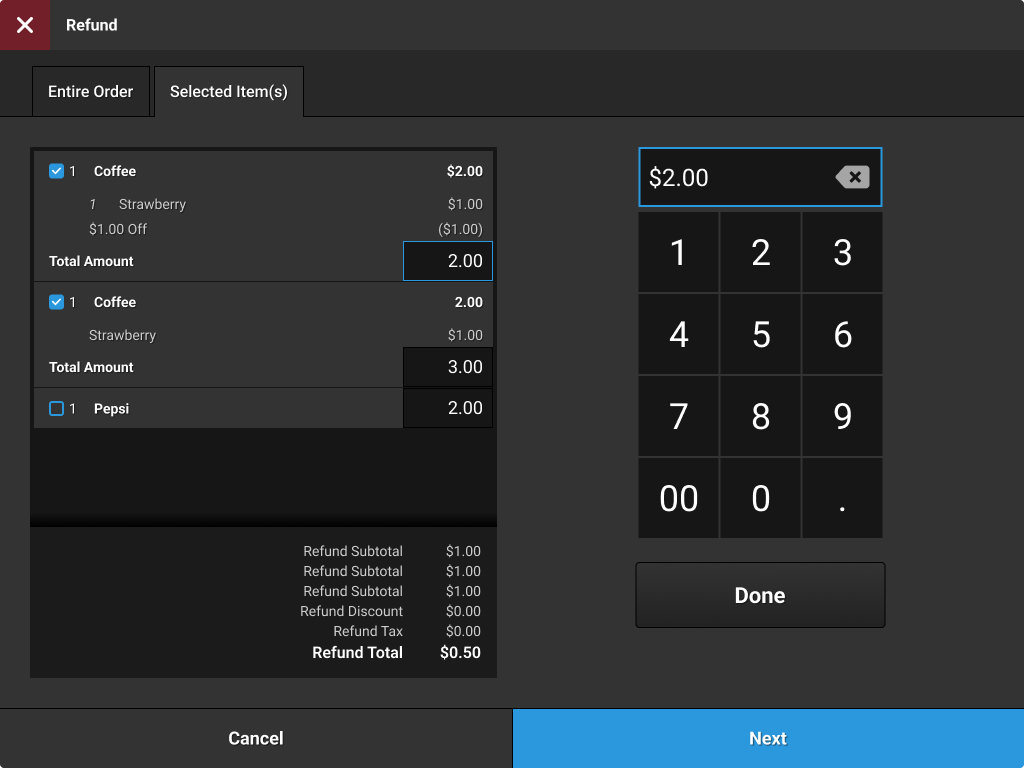Tap the first Coffee Total Amount field
Viewport: 1024px width, 768px height.
[x=447, y=261]
